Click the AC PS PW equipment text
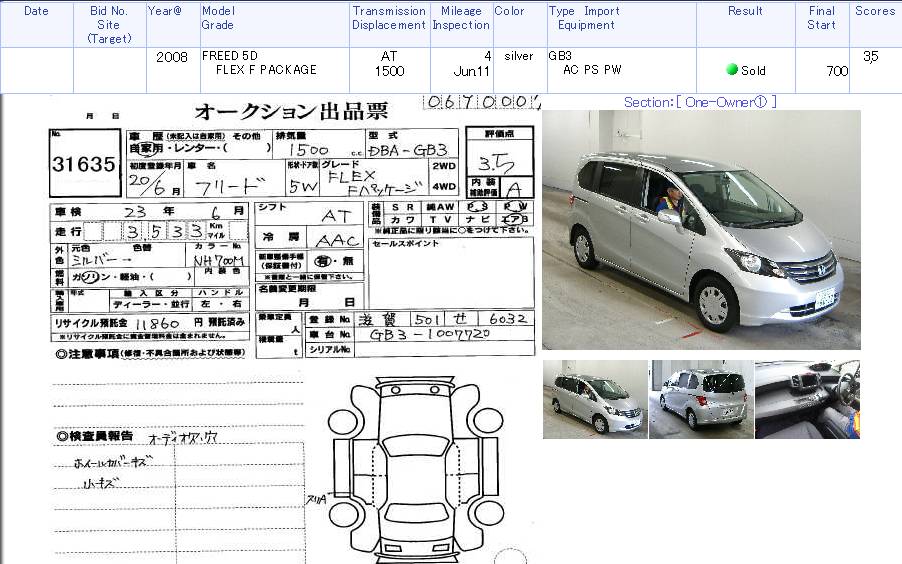902x564 pixels. click(x=593, y=70)
